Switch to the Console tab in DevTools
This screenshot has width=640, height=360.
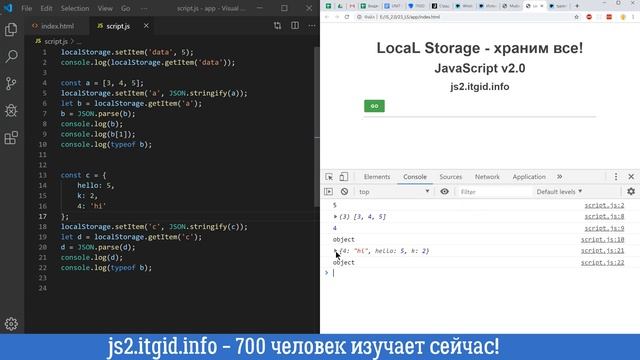pyautogui.click(x=415, y=177)
